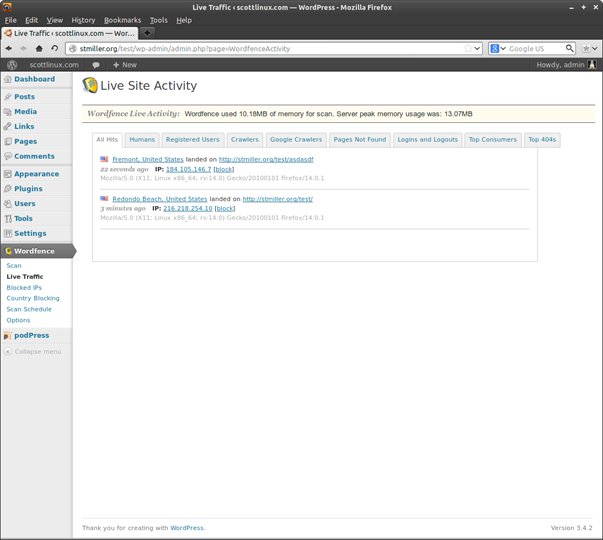The height and width of the screenshot is (540, 603).
Task: Open the search engine selector dropdown
Action: pyautogui.click(x=497, y=48)
